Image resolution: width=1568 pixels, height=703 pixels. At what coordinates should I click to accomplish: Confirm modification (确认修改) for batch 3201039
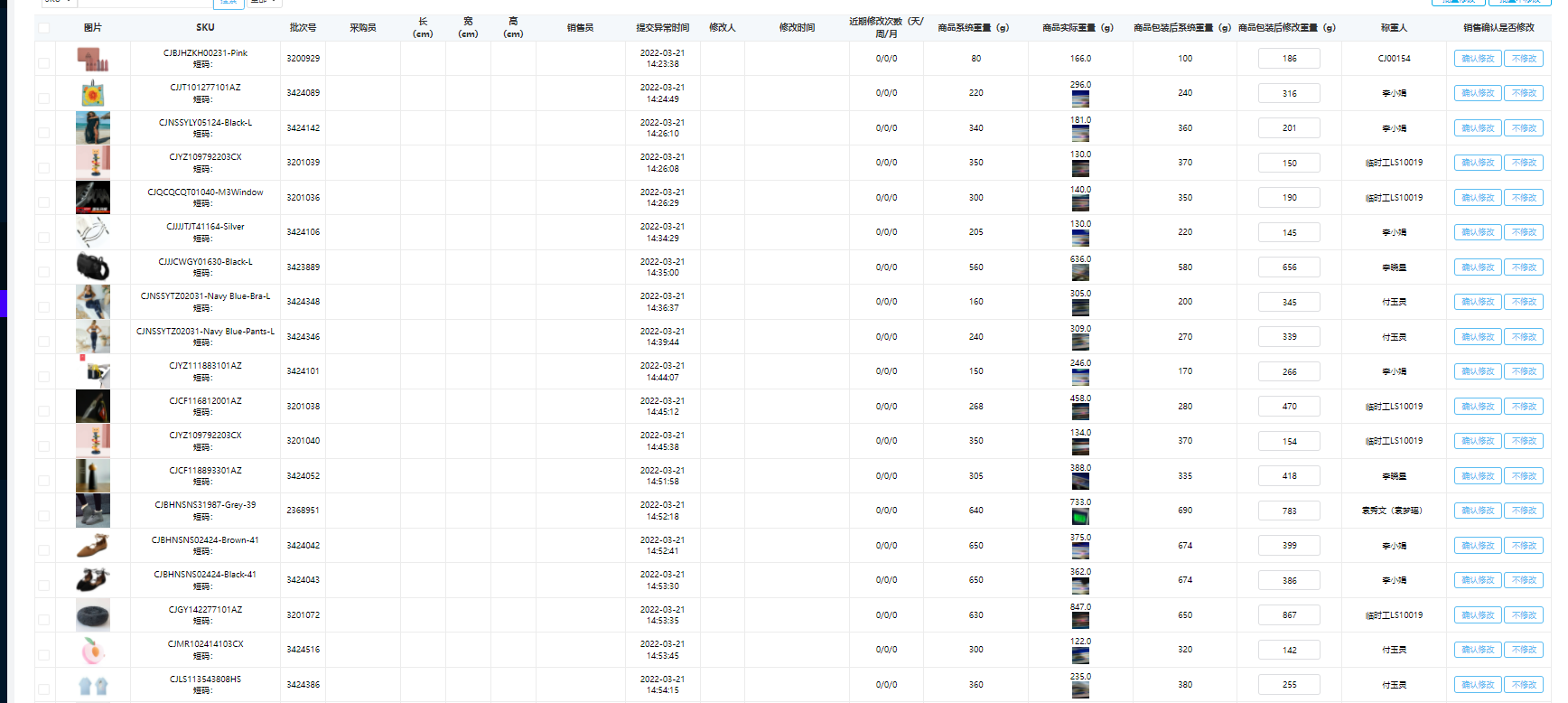(1478, 163)
